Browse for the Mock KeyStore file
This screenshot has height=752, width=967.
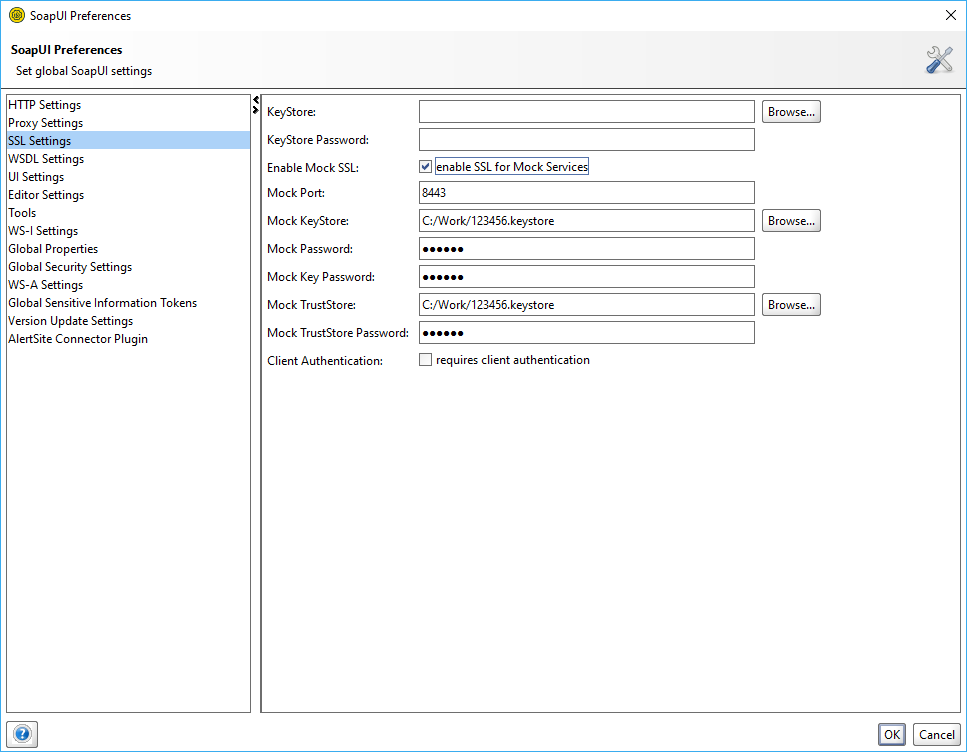click(x=790, y=220)
